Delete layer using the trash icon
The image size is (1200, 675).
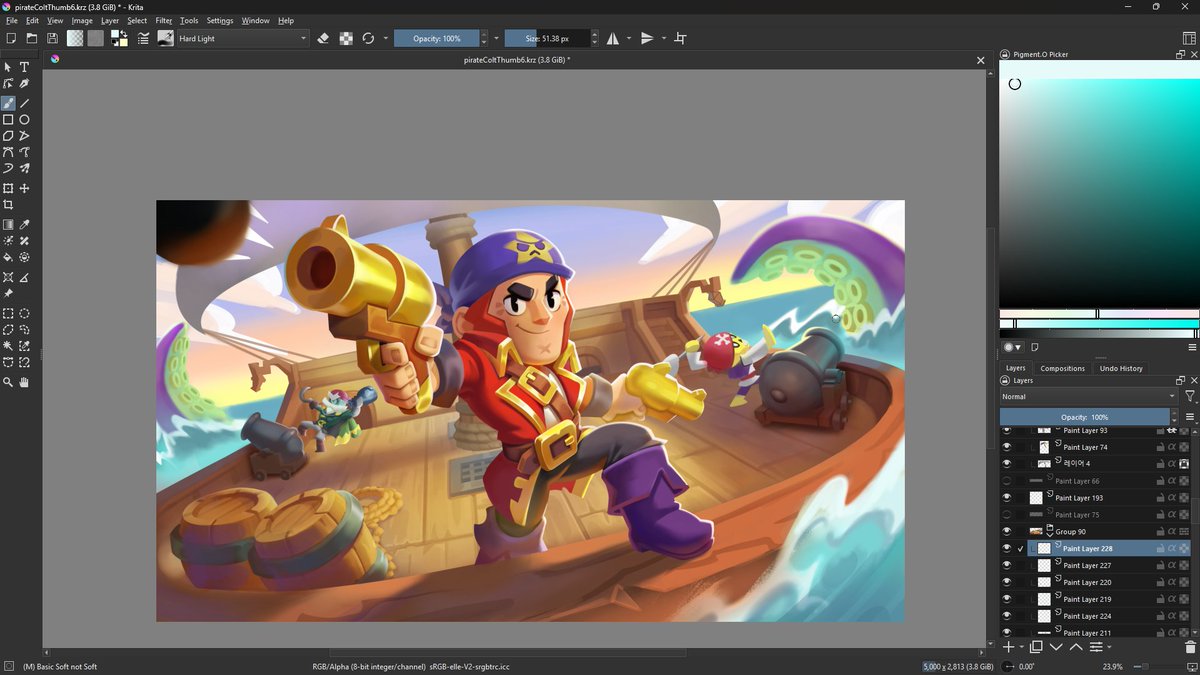pyautogui.click(x=1190, y=647)
